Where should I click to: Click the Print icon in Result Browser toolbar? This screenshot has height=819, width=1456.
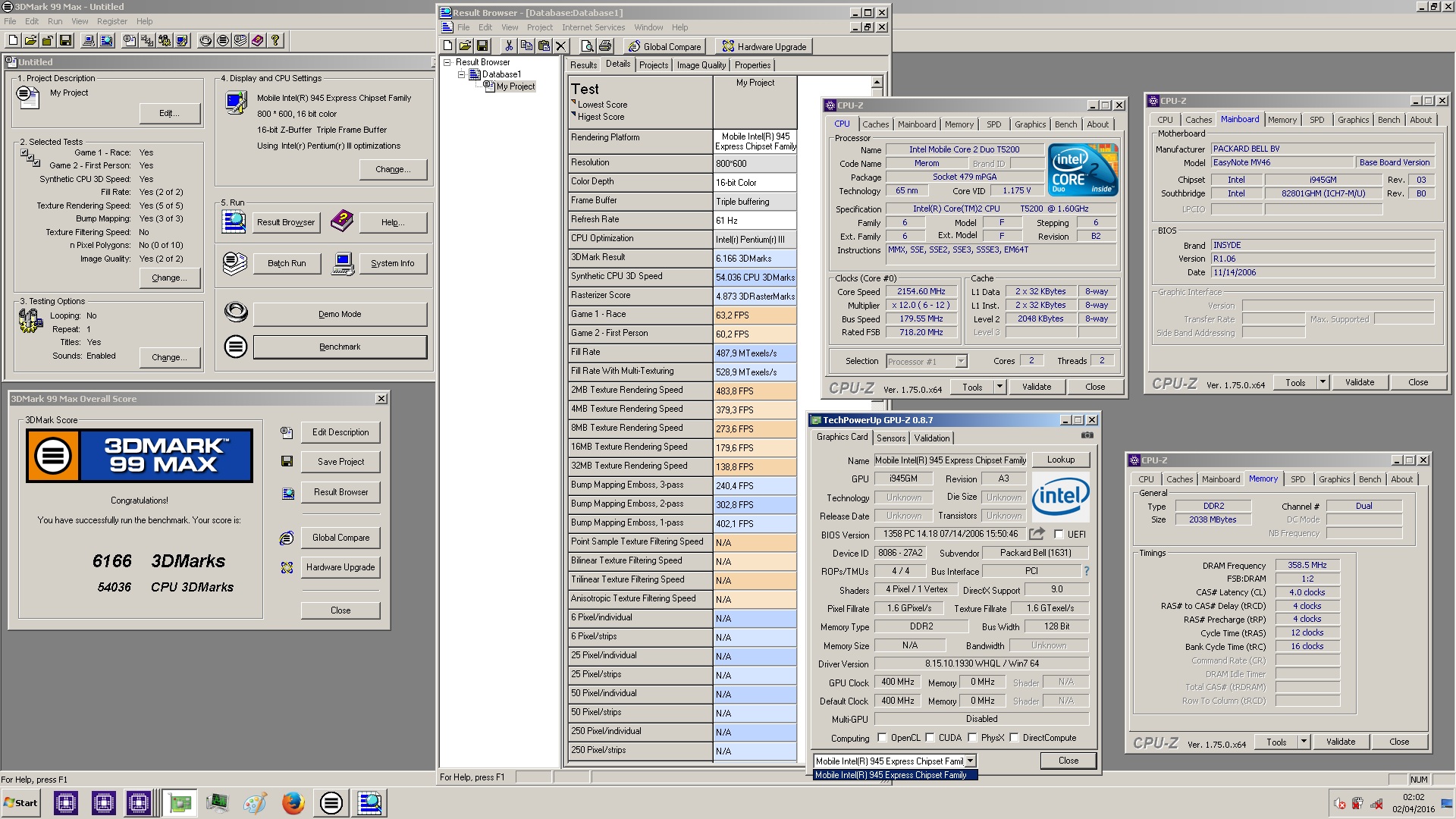click(604, 45)
